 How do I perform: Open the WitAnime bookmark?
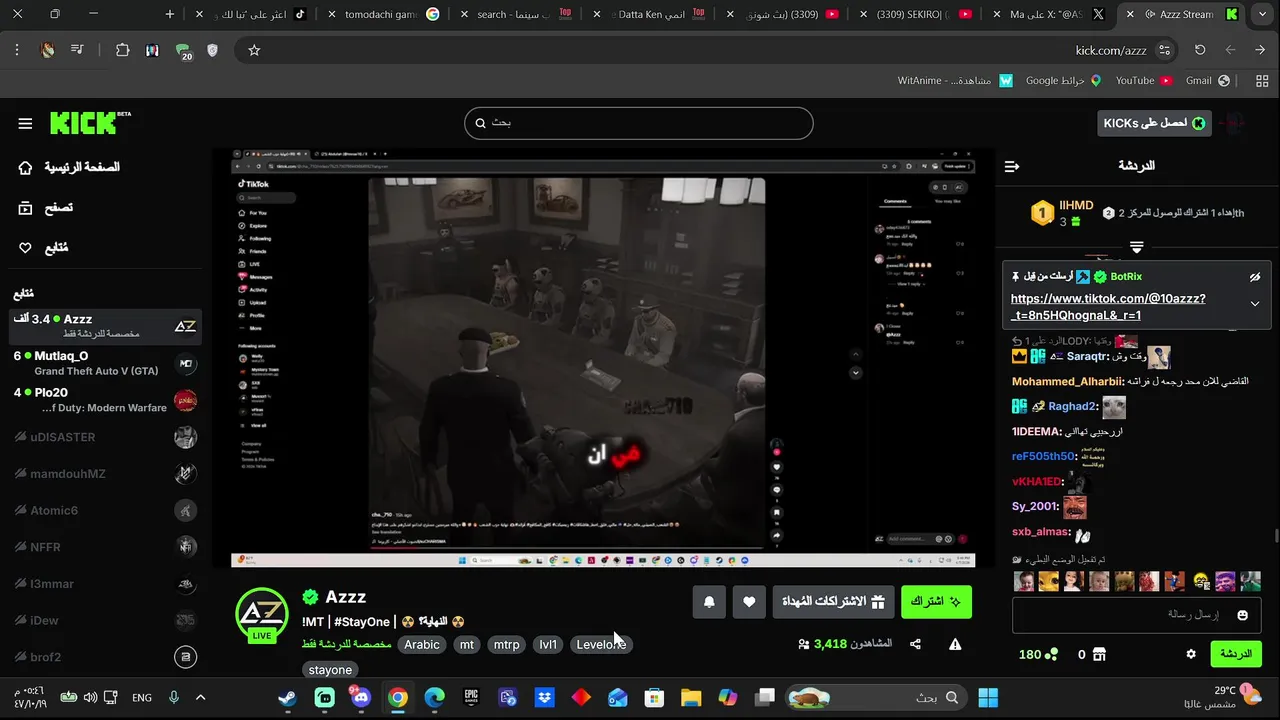coord(955,80)
